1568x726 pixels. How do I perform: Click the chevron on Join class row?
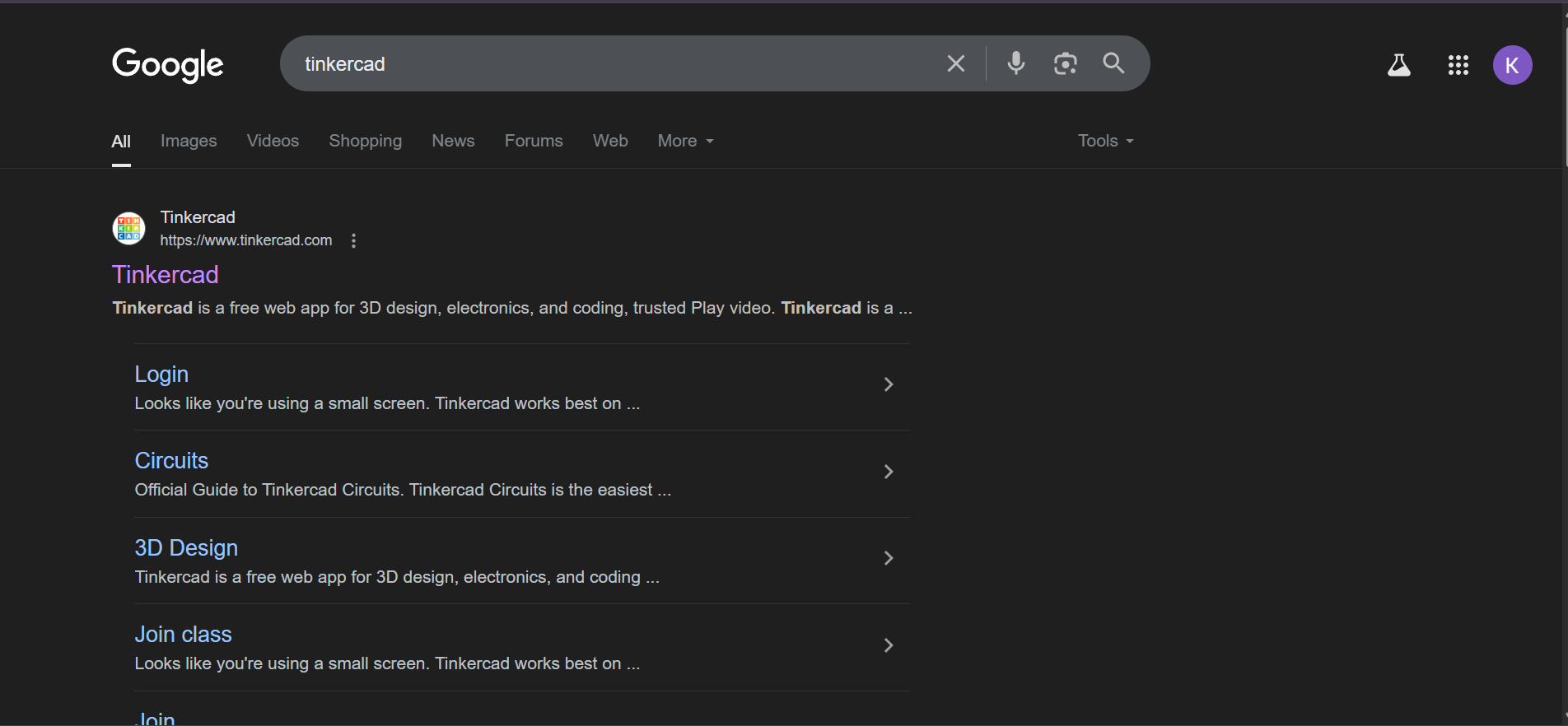tap(888, 645)
